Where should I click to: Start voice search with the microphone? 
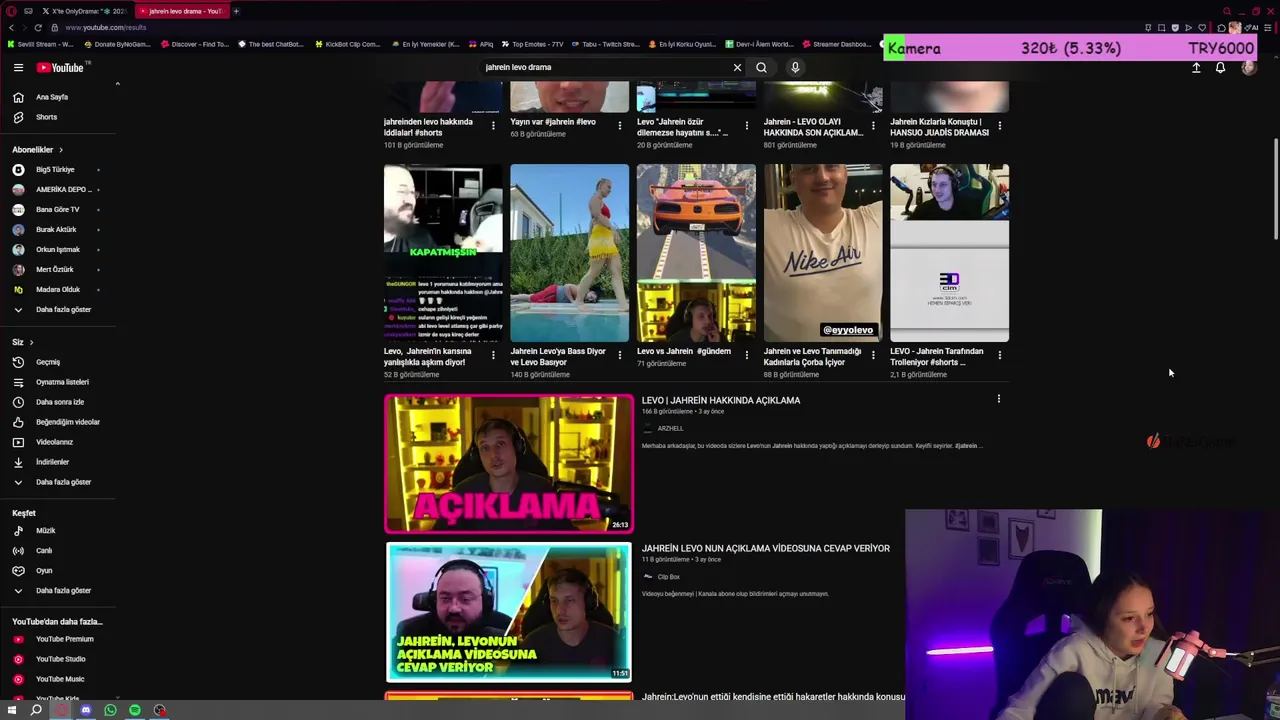click(x=795, y=68)
